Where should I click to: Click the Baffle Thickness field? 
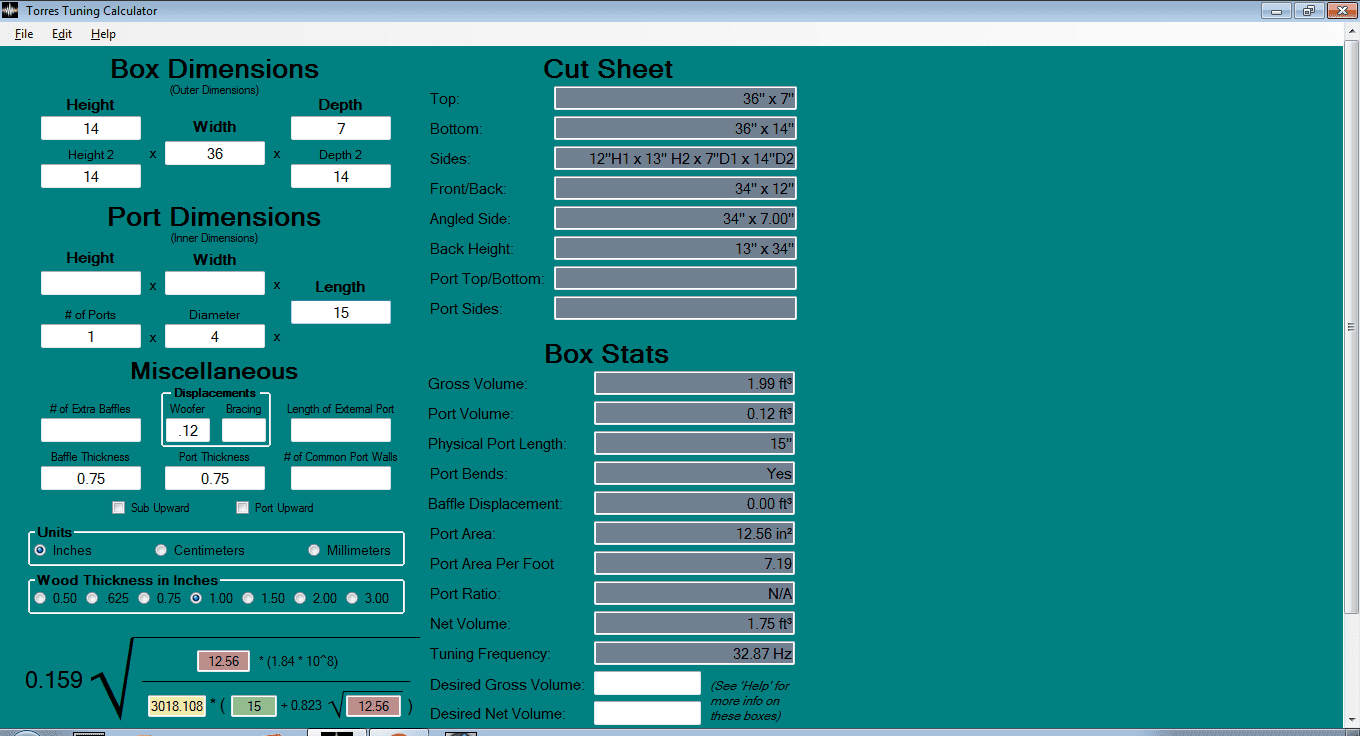[x=91, y=478]
